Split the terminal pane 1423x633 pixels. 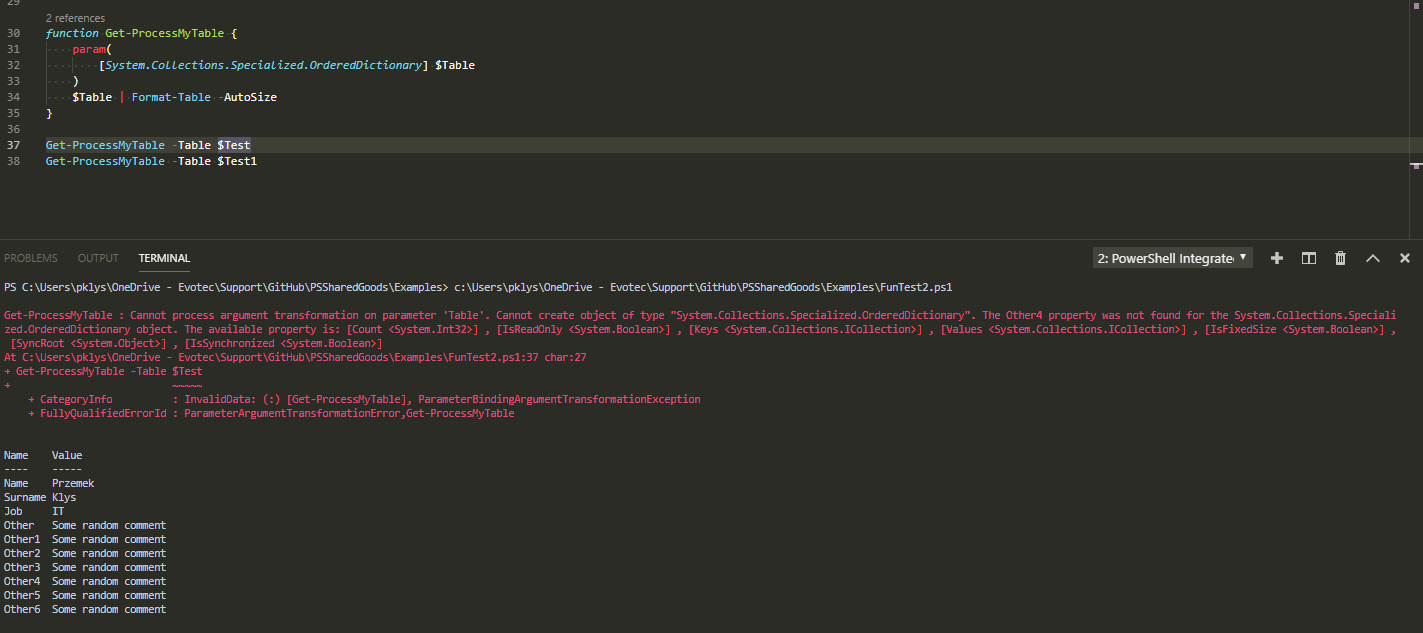point(1309,258)
